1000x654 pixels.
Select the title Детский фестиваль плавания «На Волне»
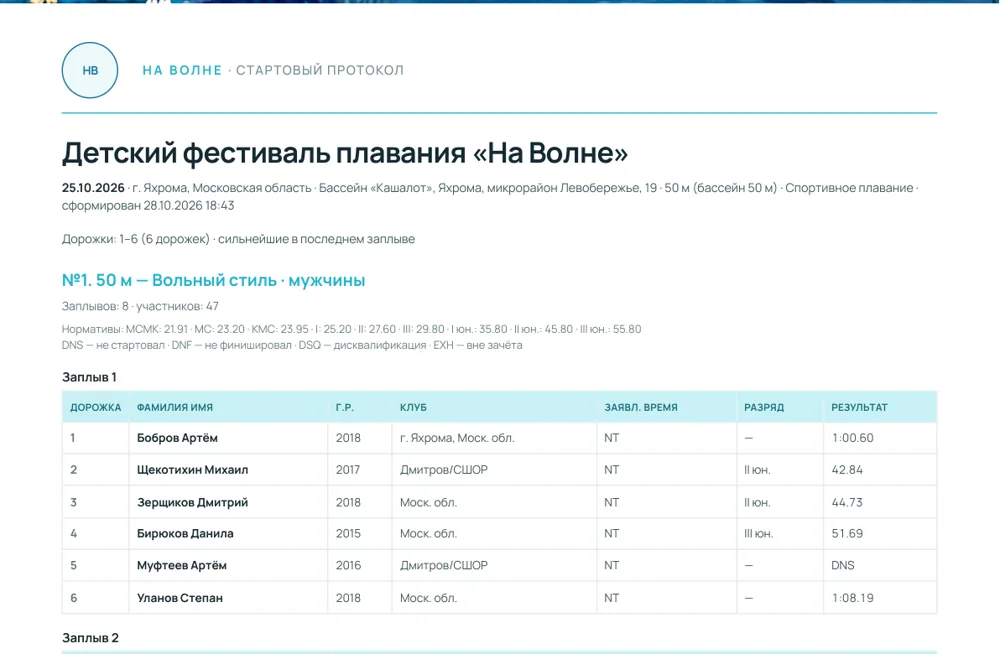(345, 153)
